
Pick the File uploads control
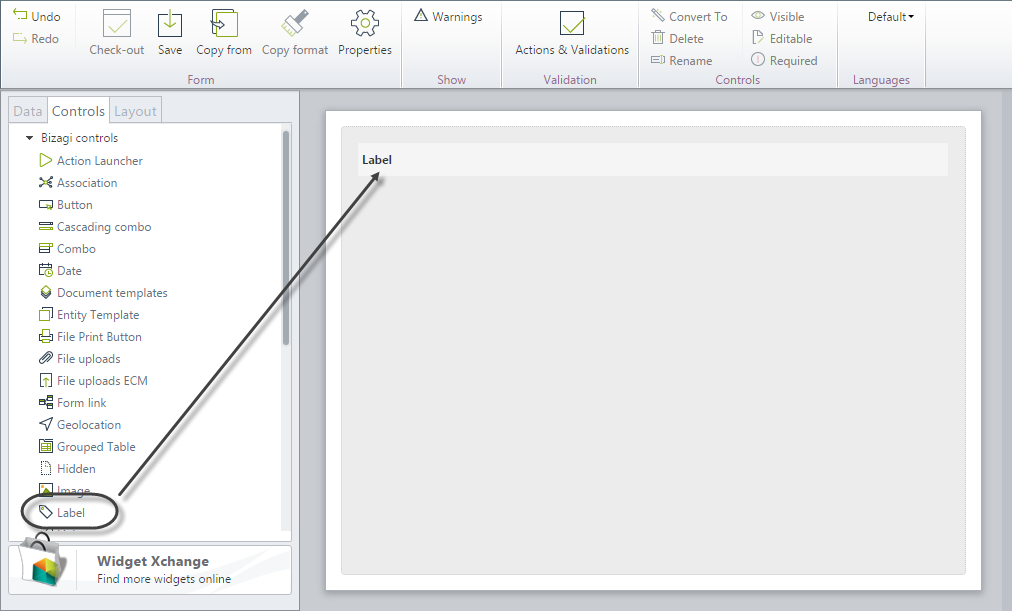(x=79, y=358)
